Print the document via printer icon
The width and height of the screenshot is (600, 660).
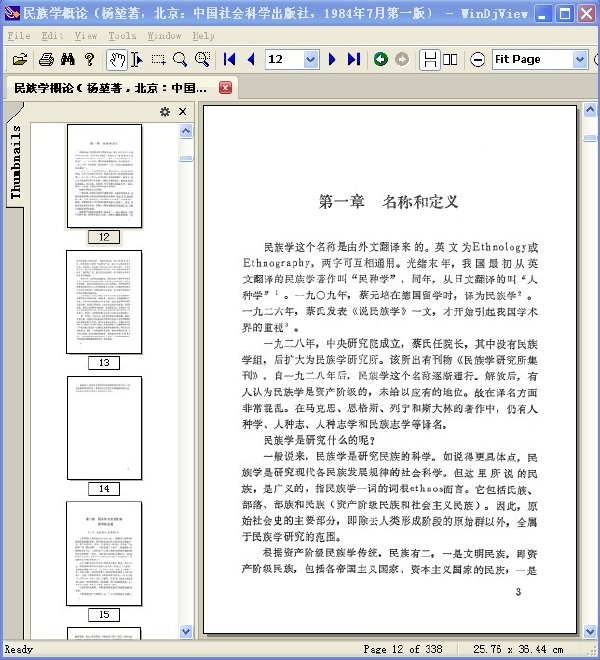[46, 59]
